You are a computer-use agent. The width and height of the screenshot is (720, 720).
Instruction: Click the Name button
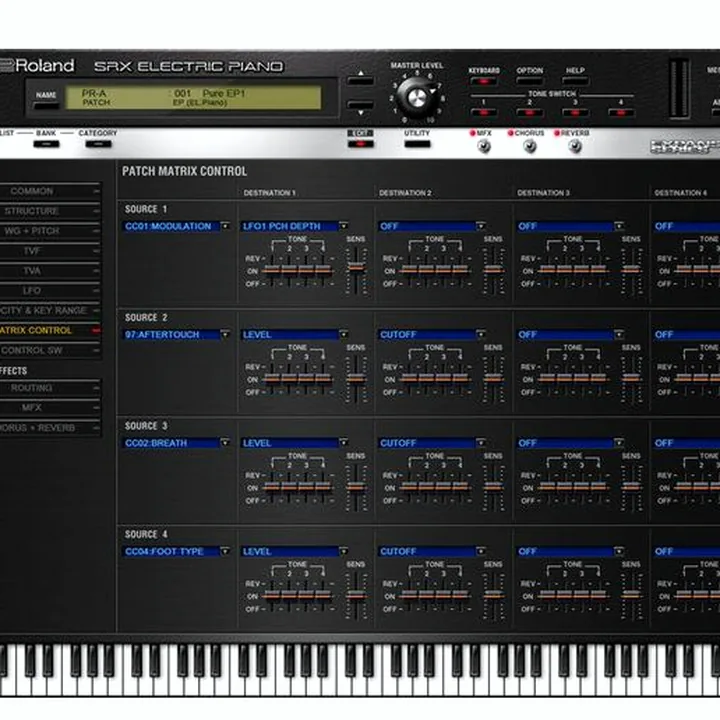46,106
